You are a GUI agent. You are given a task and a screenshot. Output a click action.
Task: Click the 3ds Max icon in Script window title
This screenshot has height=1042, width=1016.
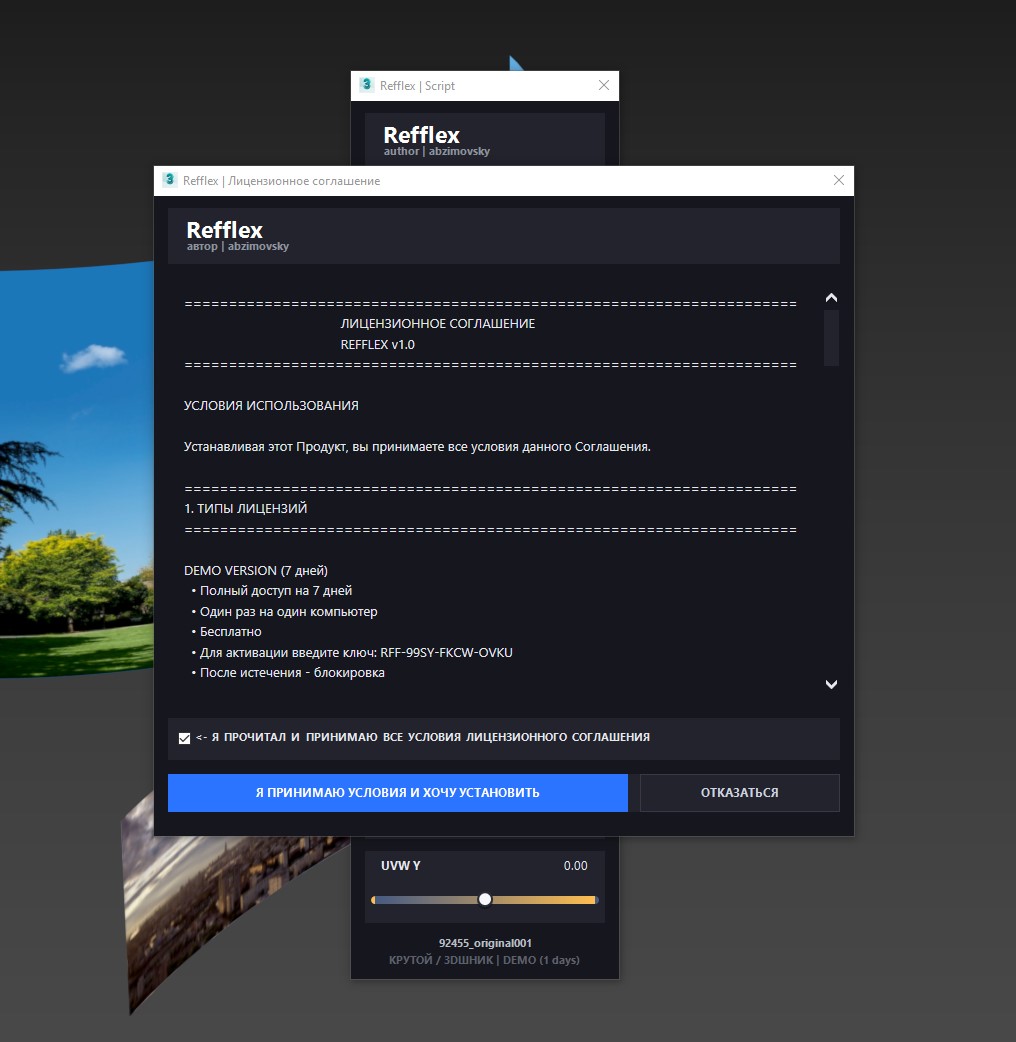pos(366,84)
